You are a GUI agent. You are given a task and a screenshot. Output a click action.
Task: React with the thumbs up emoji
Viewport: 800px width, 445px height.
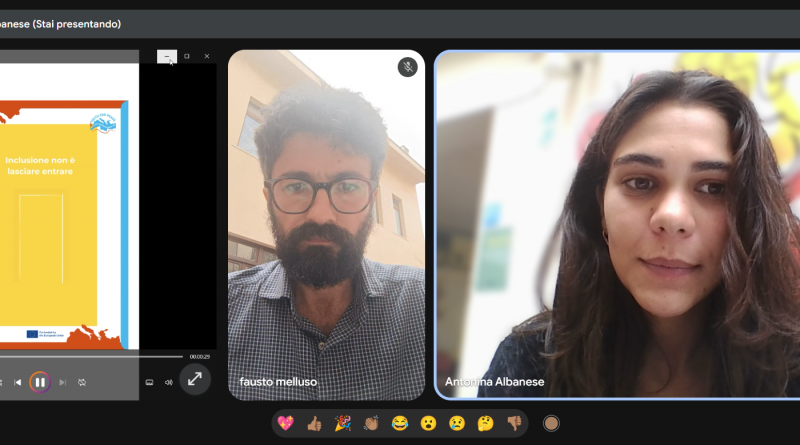(314, 423)
